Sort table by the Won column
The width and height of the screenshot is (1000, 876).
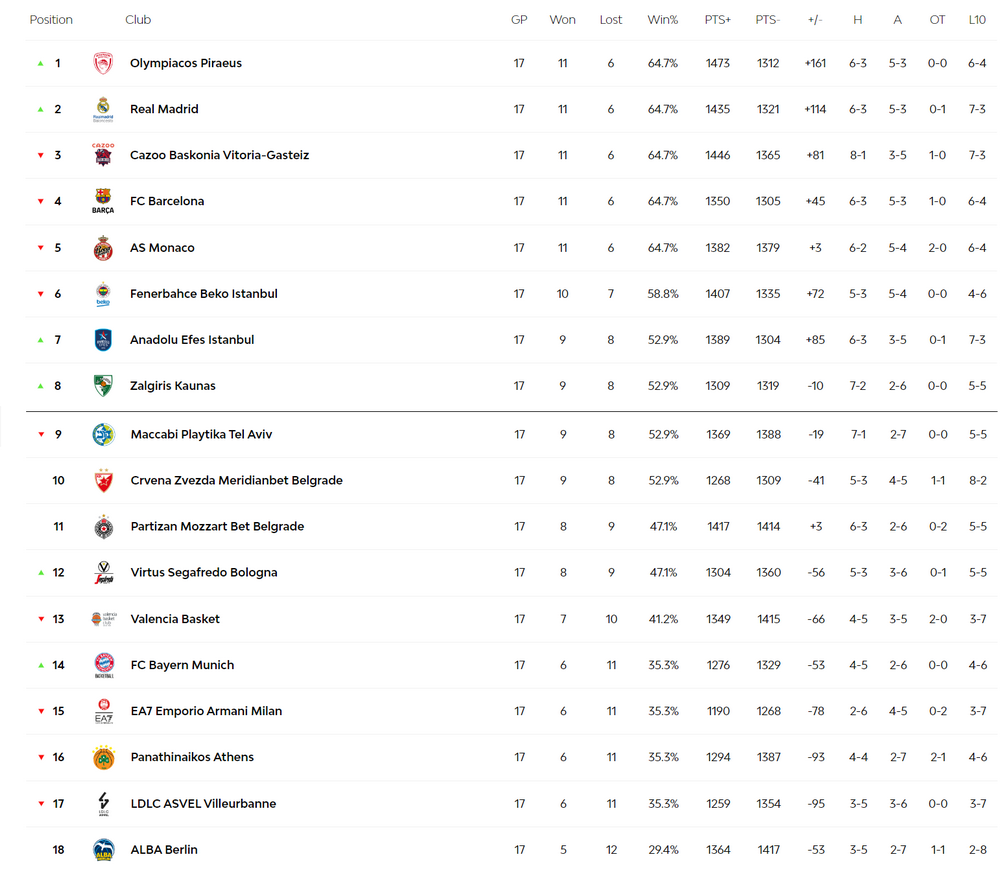click(562, 20)
